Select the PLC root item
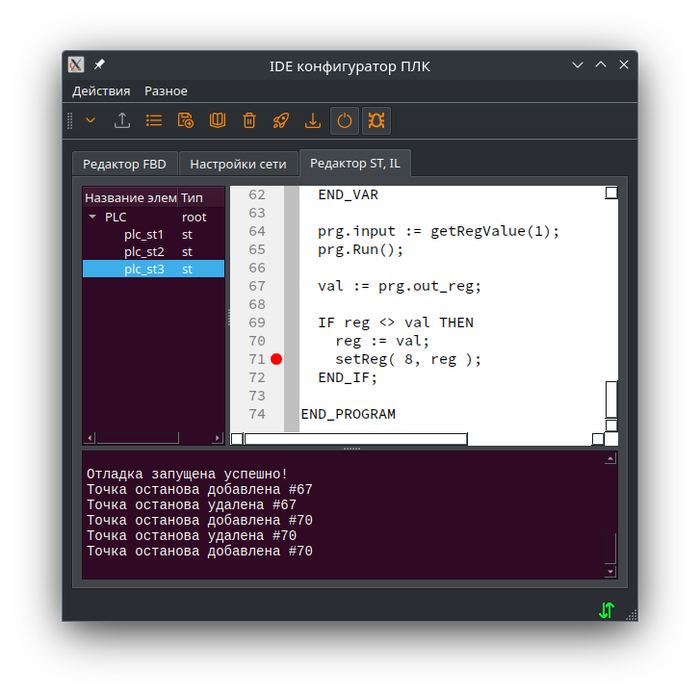The image size is (700, 695). 116,217
